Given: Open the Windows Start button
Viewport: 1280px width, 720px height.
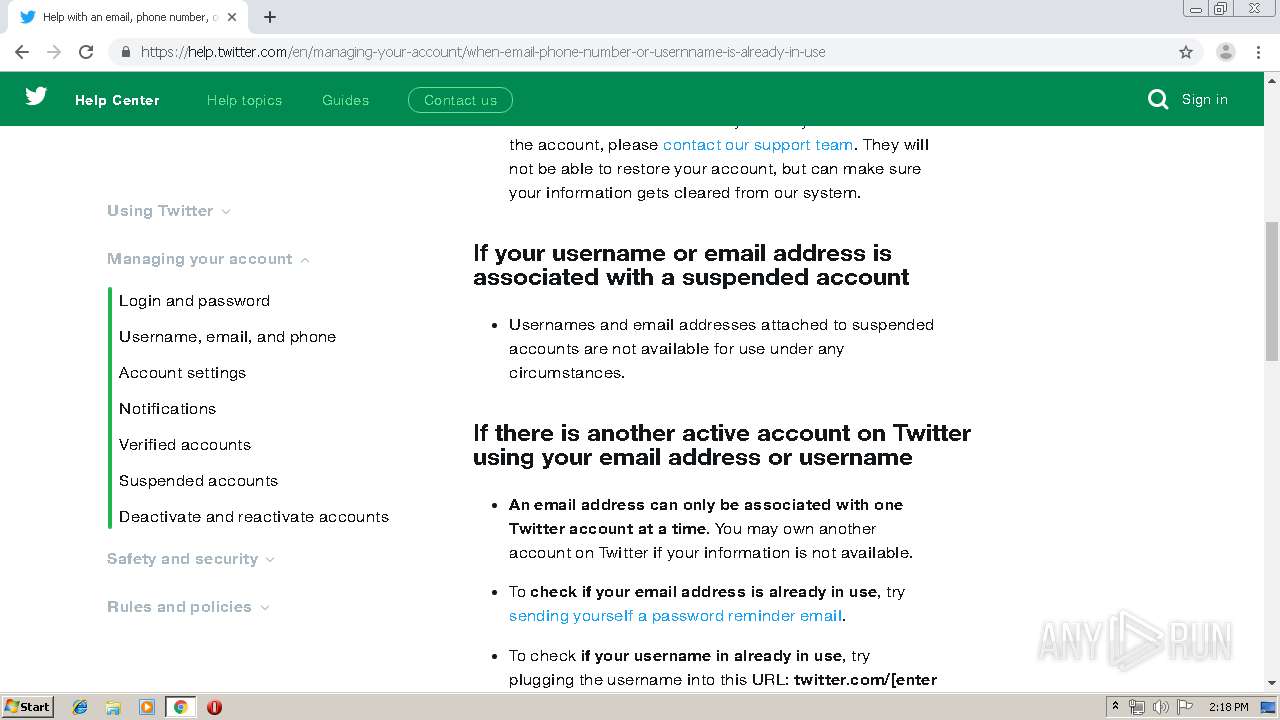Looking at the screenshot, I should [27, 707].
